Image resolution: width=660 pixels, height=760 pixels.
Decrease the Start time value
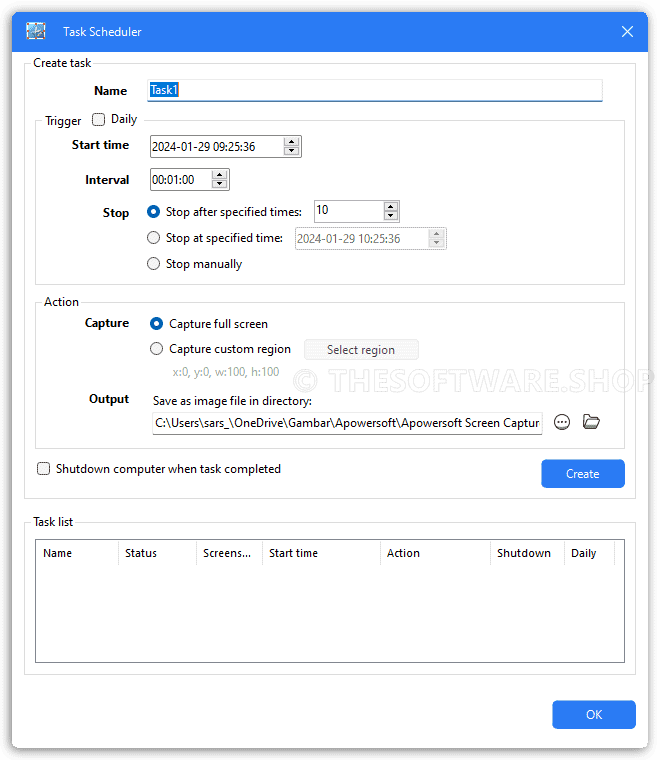click(292, 151)
